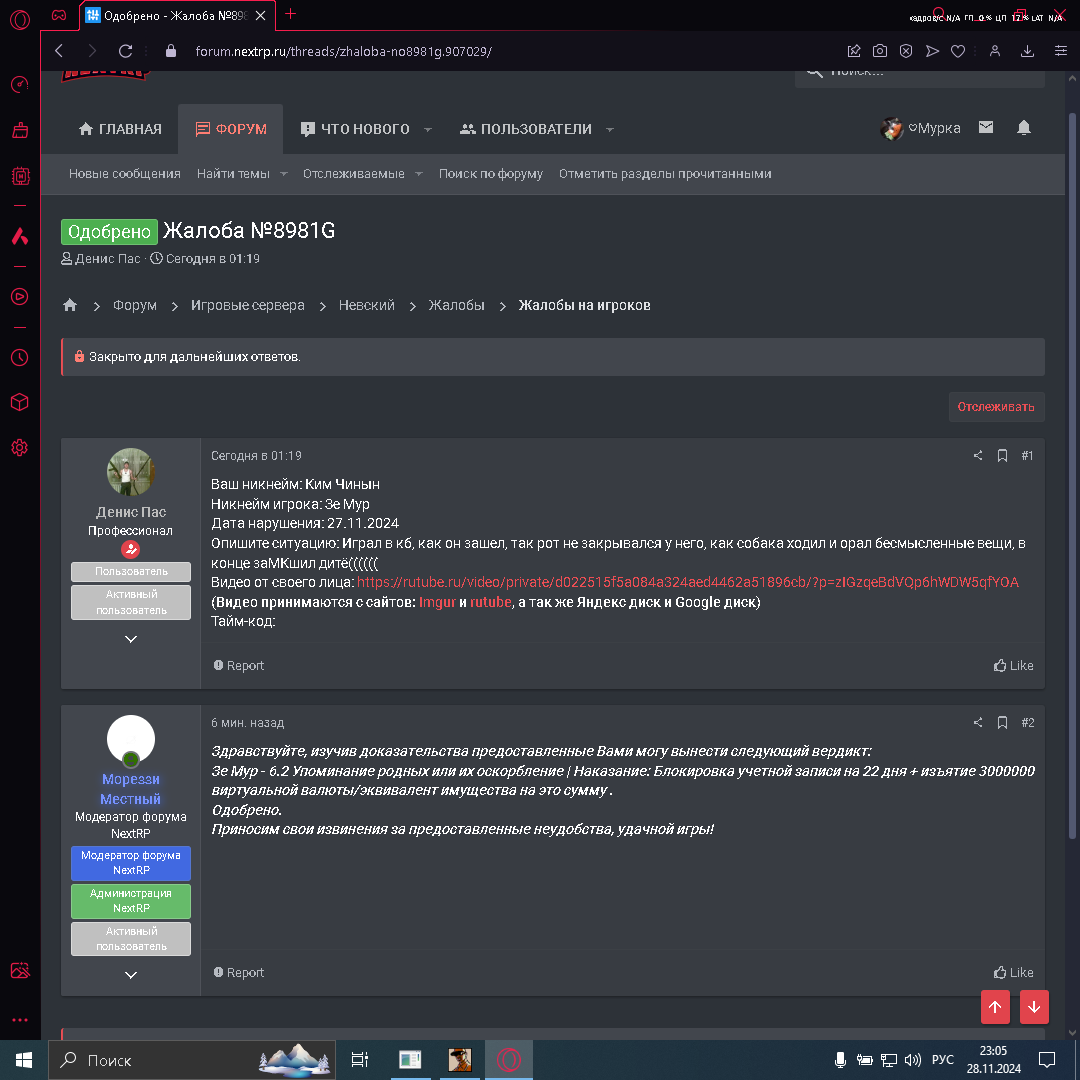Open Opera sidebar settings gear
Image resolution: width=1080 pixels, height=1080 pixels.
point(19,447)
